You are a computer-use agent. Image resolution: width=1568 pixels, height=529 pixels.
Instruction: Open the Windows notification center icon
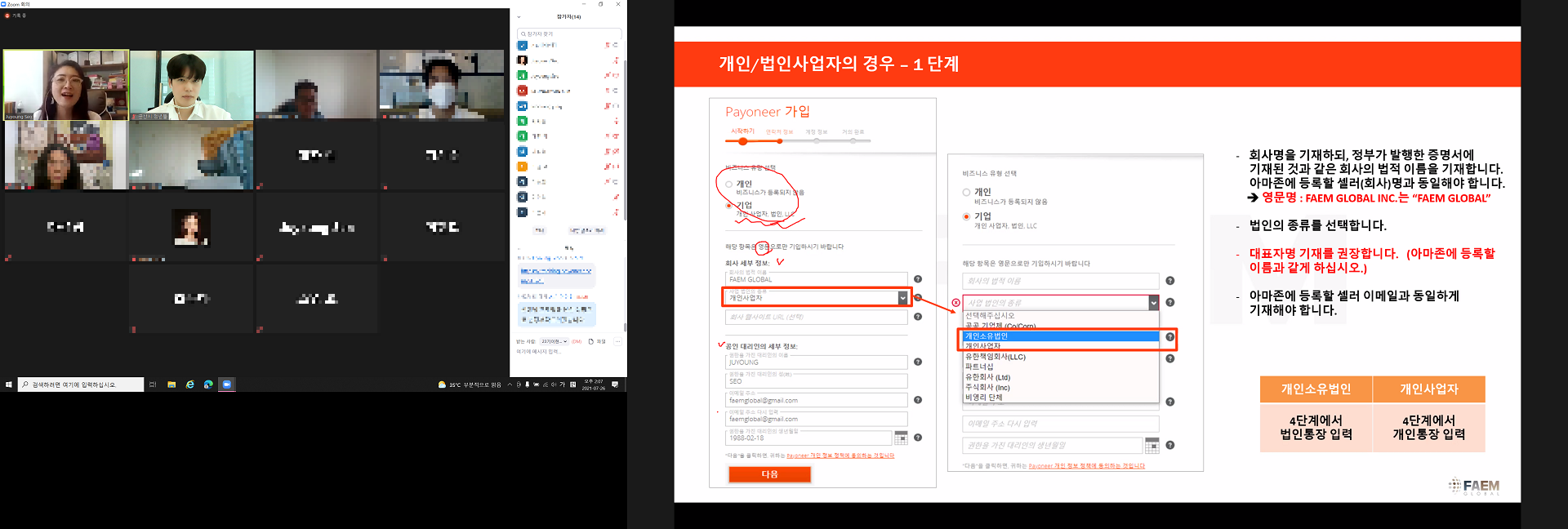(615, 385)
